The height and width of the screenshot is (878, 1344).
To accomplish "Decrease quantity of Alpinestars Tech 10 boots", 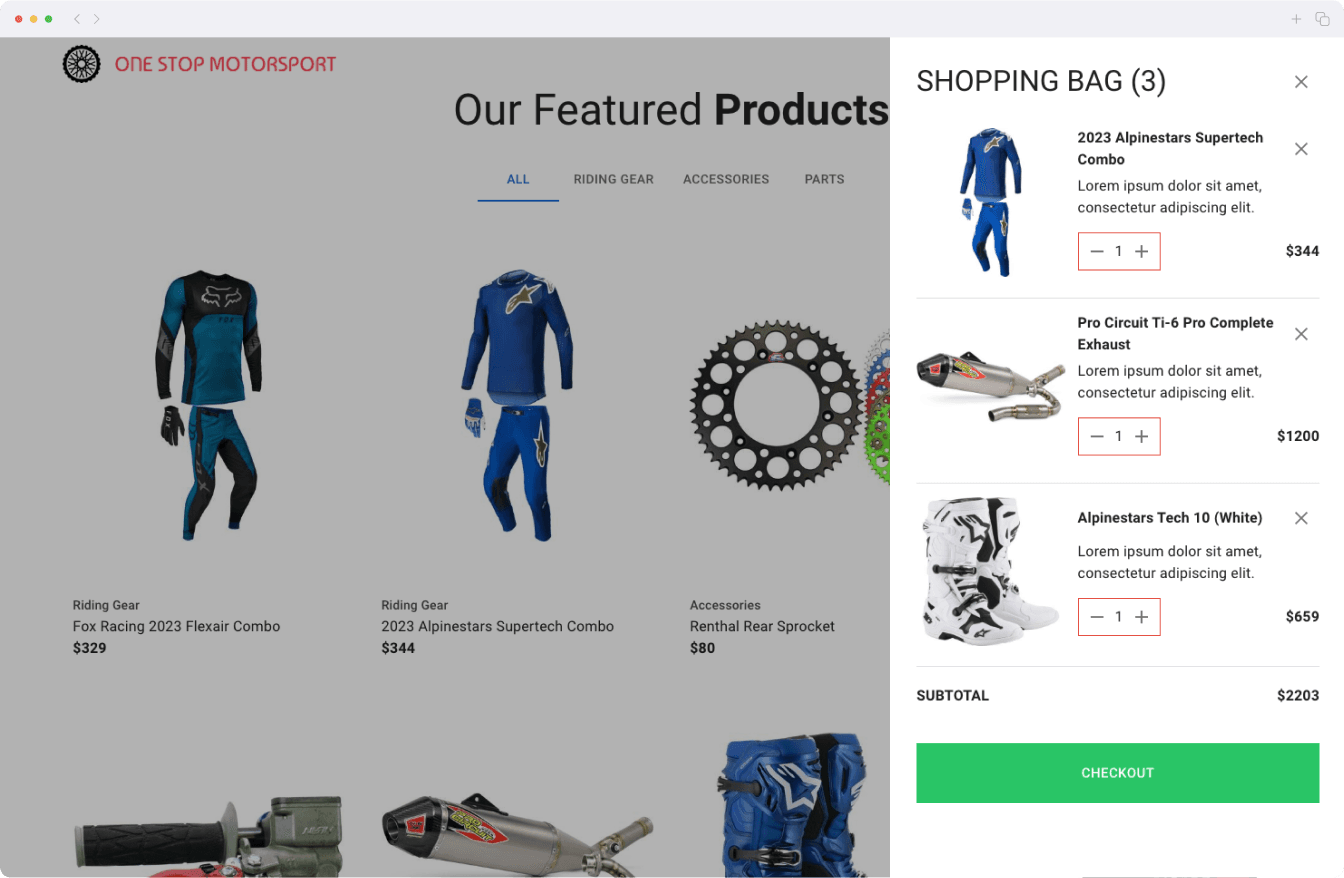I will click(x=1097, y=617).
